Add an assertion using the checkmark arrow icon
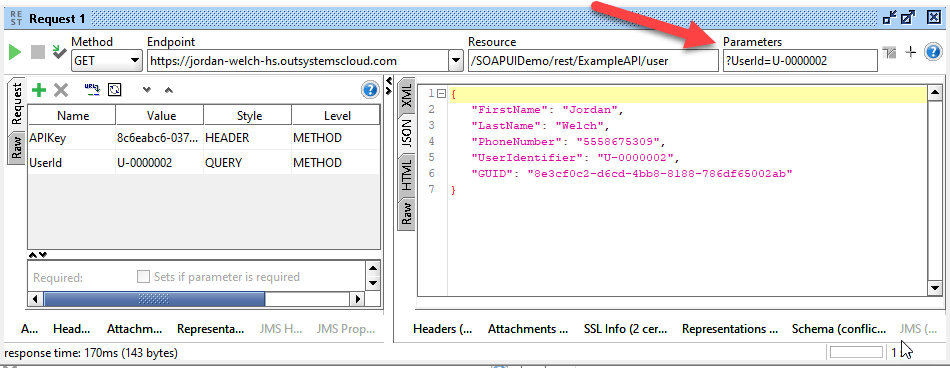Image resolution: width=950 pixels, height=368 pixels. tap(59, 52)
